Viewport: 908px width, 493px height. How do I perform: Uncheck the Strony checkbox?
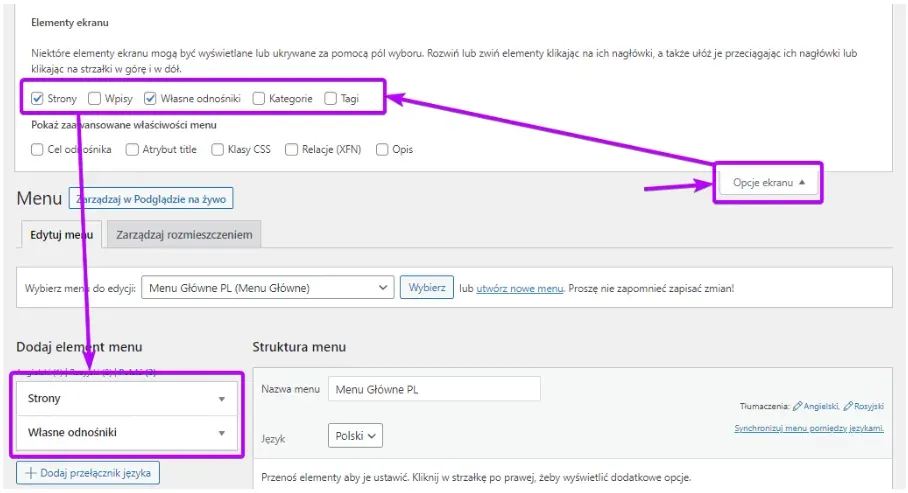tap(37, 98)
